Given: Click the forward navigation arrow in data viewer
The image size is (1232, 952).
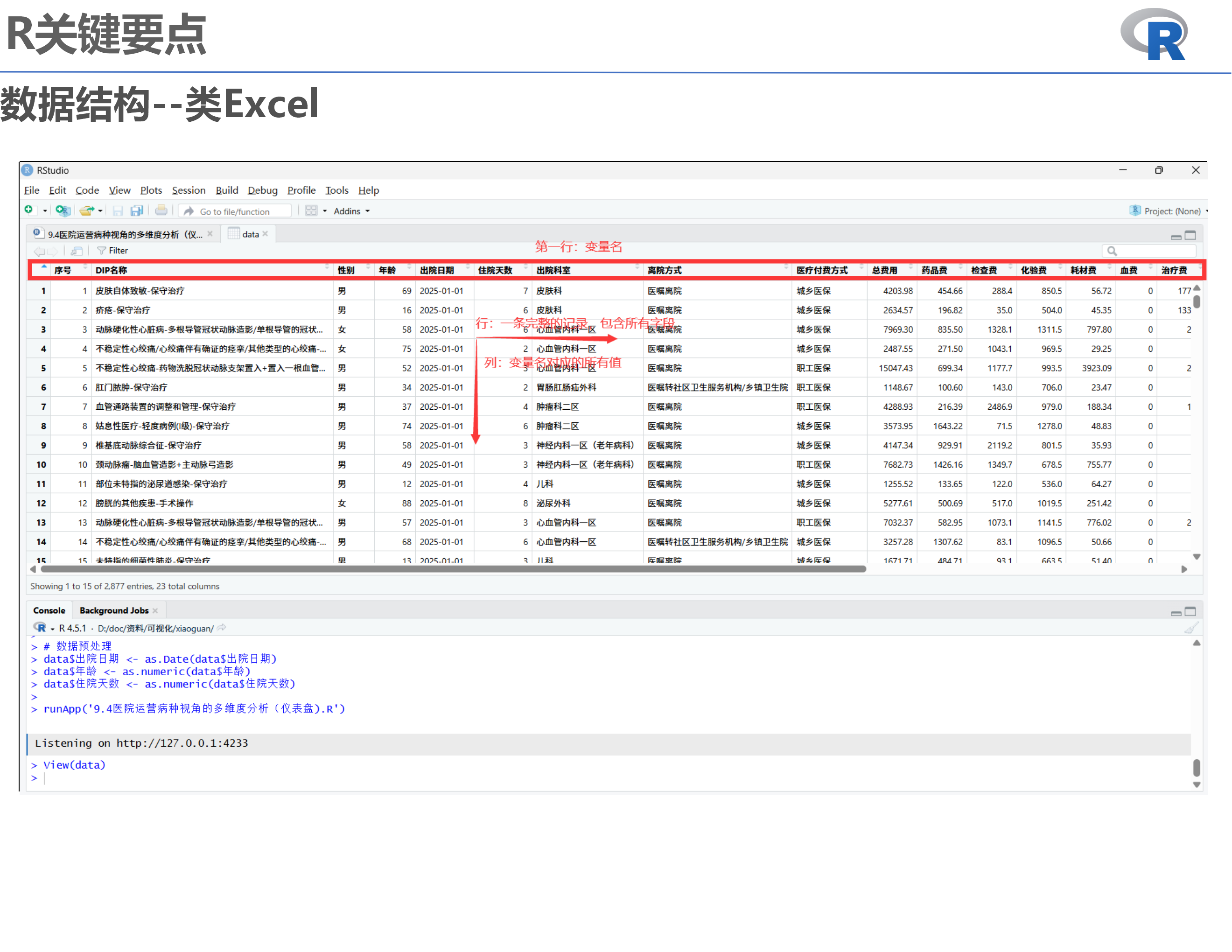Looking at the screenshot, I should 52,251.
